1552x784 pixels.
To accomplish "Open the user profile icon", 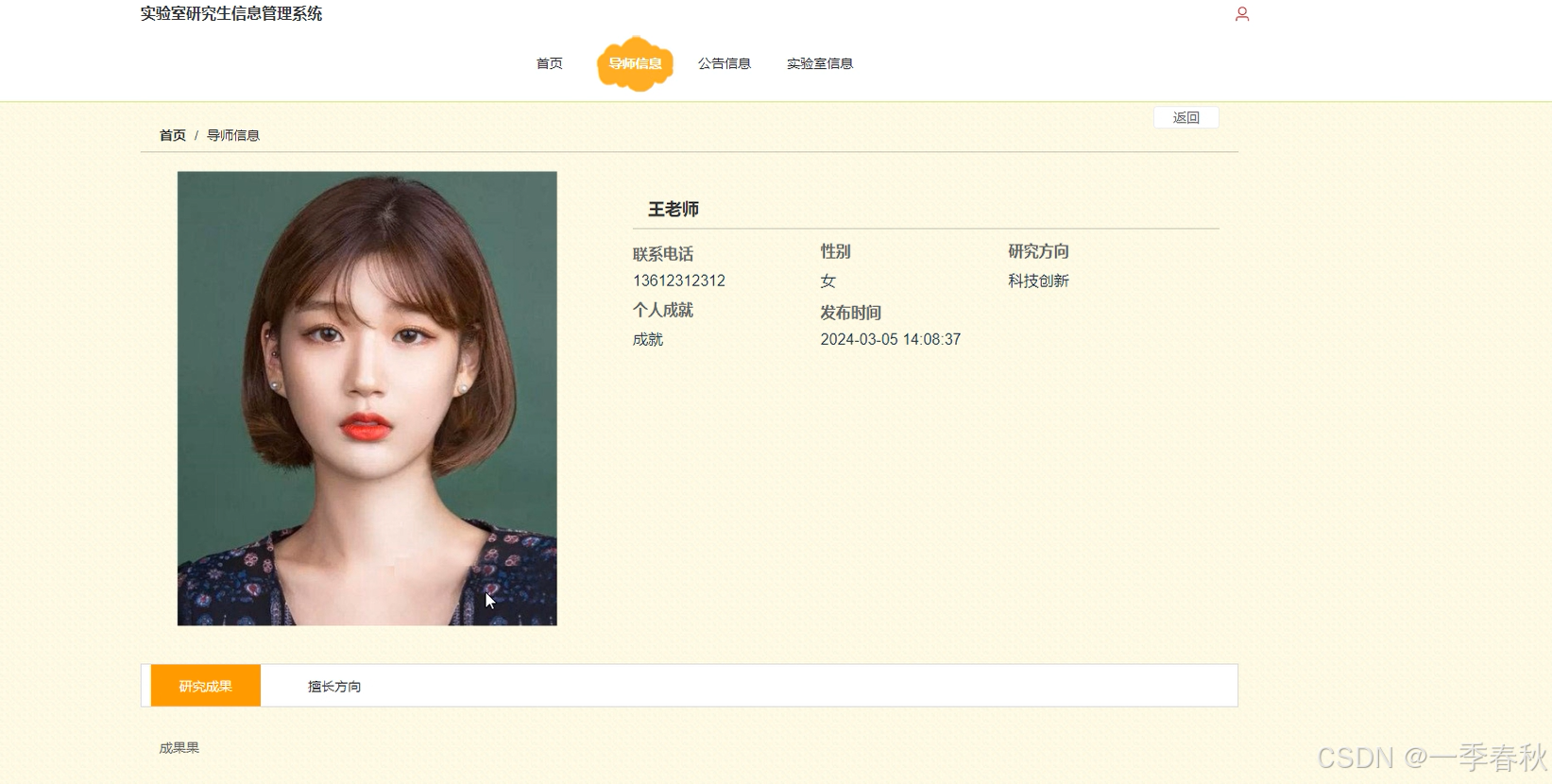I will pyautogui.click(x=1242, y=14).
